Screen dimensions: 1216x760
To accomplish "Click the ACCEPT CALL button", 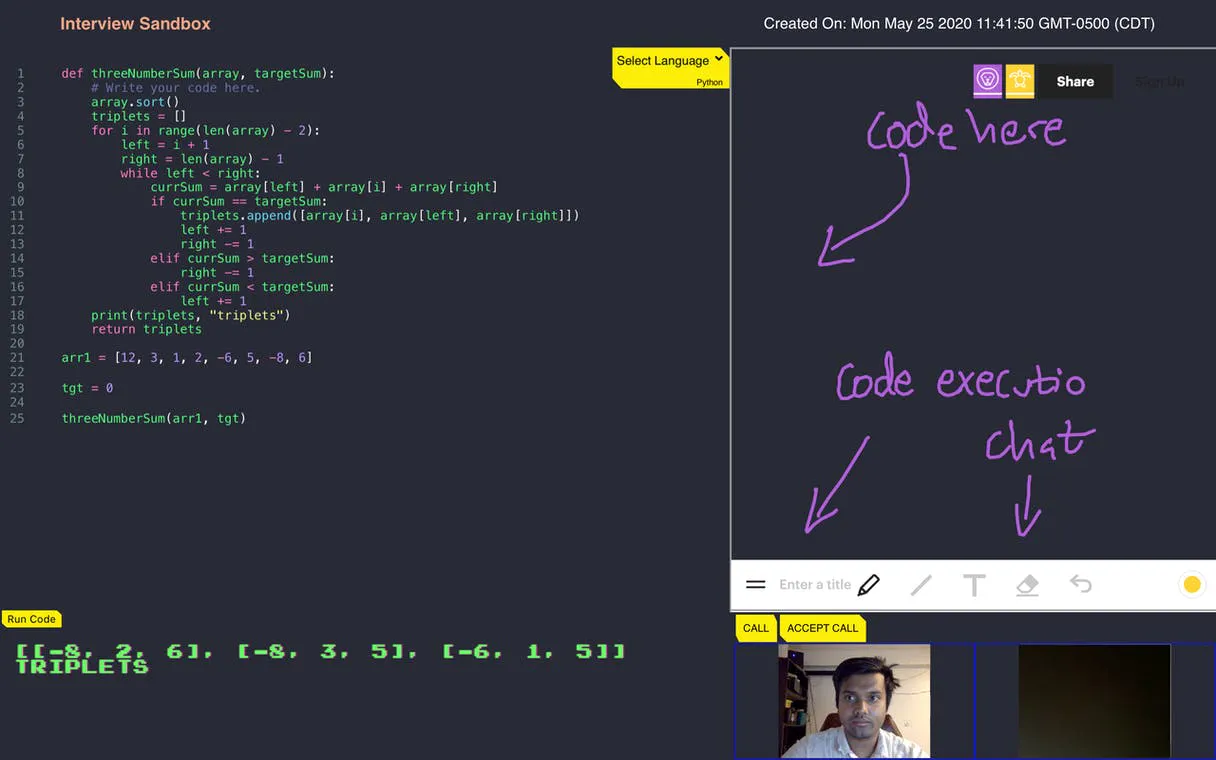I will coord(822,628).
